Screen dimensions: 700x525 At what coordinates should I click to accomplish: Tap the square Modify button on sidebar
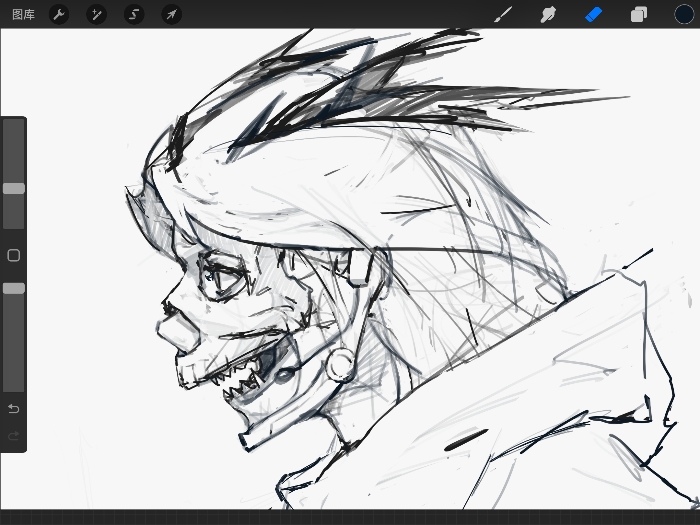14,255
